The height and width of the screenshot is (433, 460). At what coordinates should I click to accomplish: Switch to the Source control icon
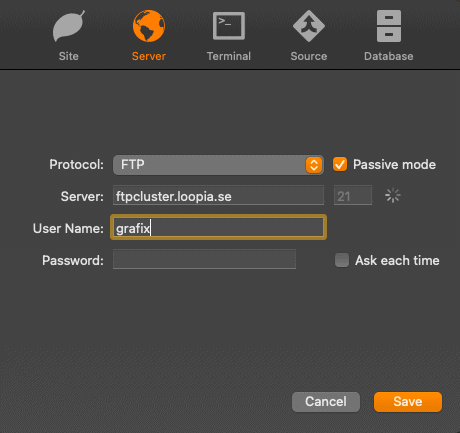309,26
